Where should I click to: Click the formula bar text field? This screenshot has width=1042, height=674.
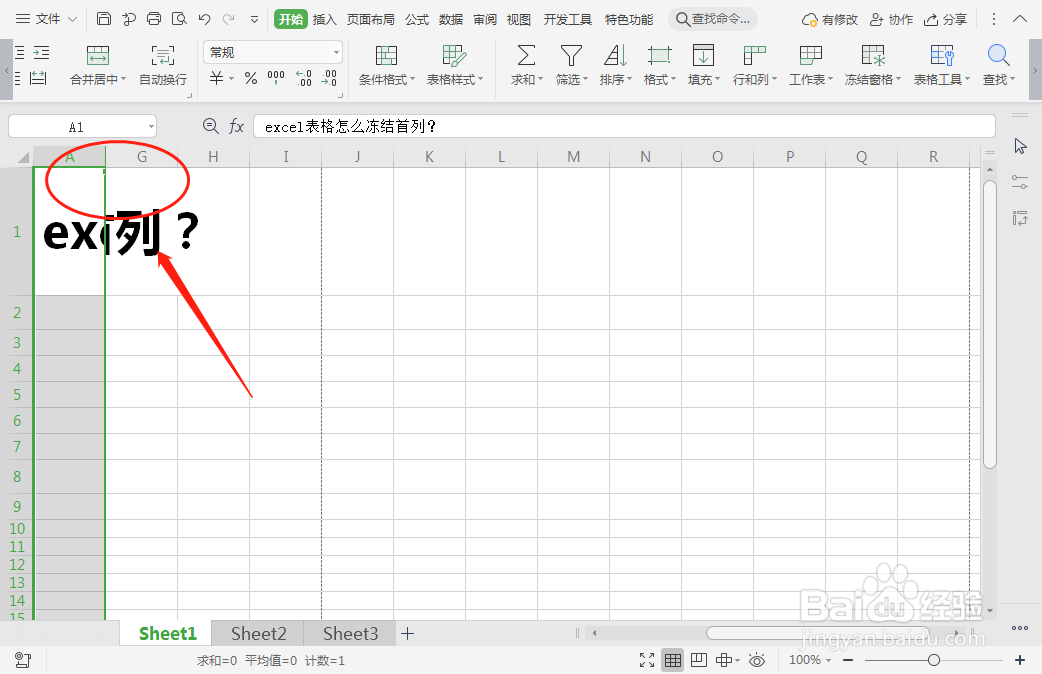624,126
